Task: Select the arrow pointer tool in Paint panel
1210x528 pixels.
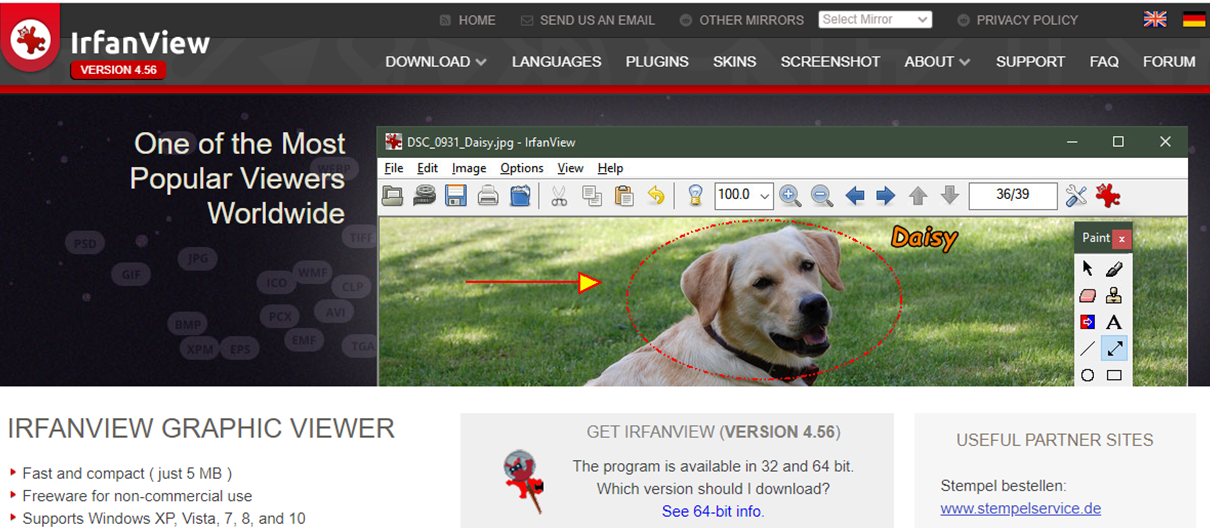Action: pos(1088,268)
